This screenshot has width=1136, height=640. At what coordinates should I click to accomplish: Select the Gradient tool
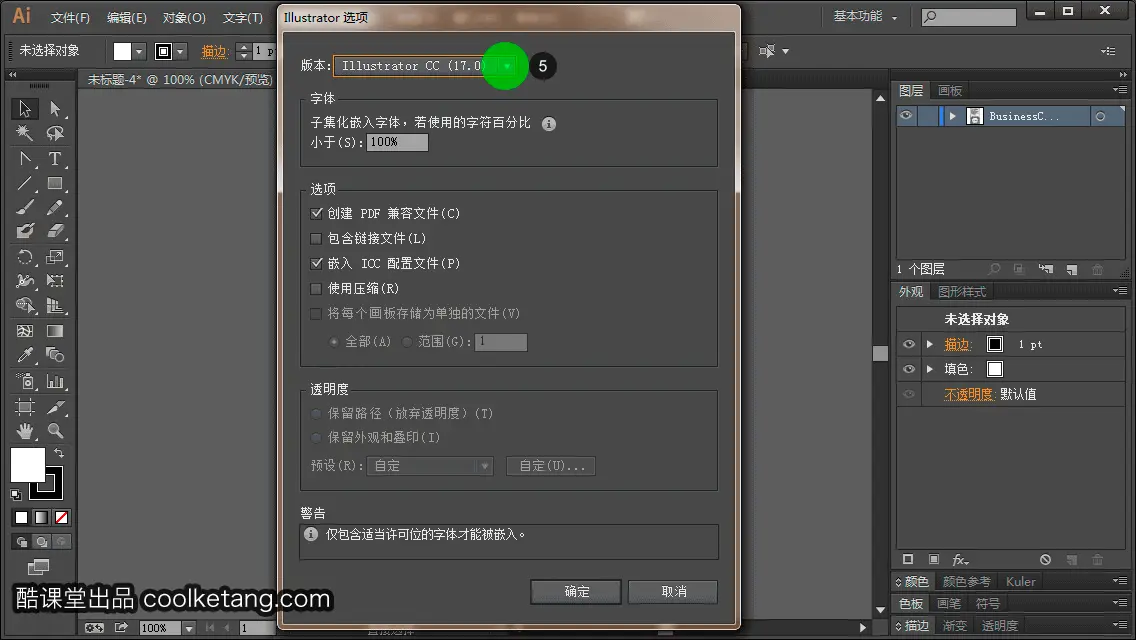tap(55, 331)
